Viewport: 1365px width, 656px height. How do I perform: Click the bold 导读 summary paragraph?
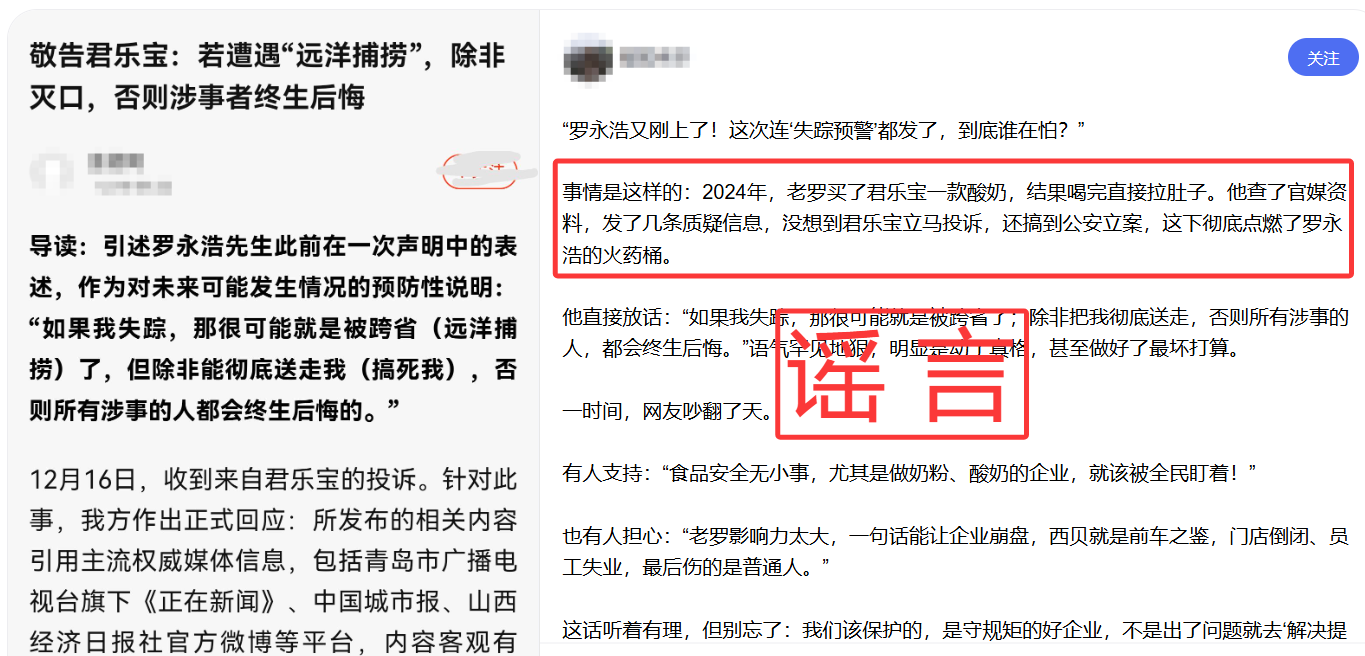coord(273,327)
